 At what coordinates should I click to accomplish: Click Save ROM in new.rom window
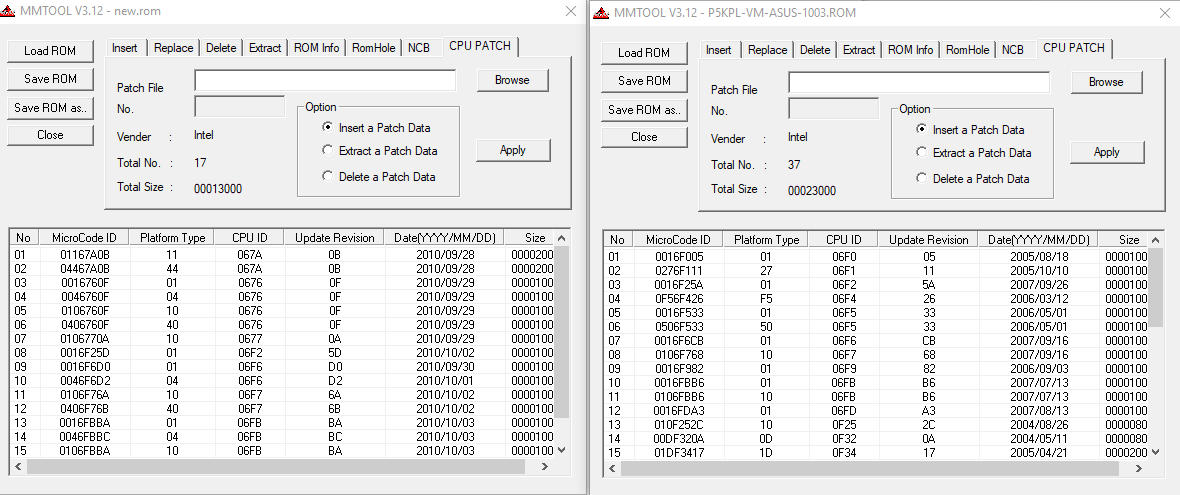click(50, 79)
